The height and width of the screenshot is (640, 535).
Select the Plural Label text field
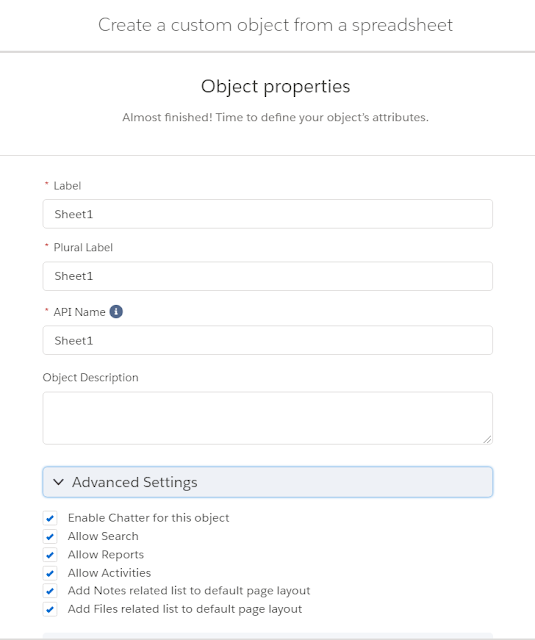point(268,276)
